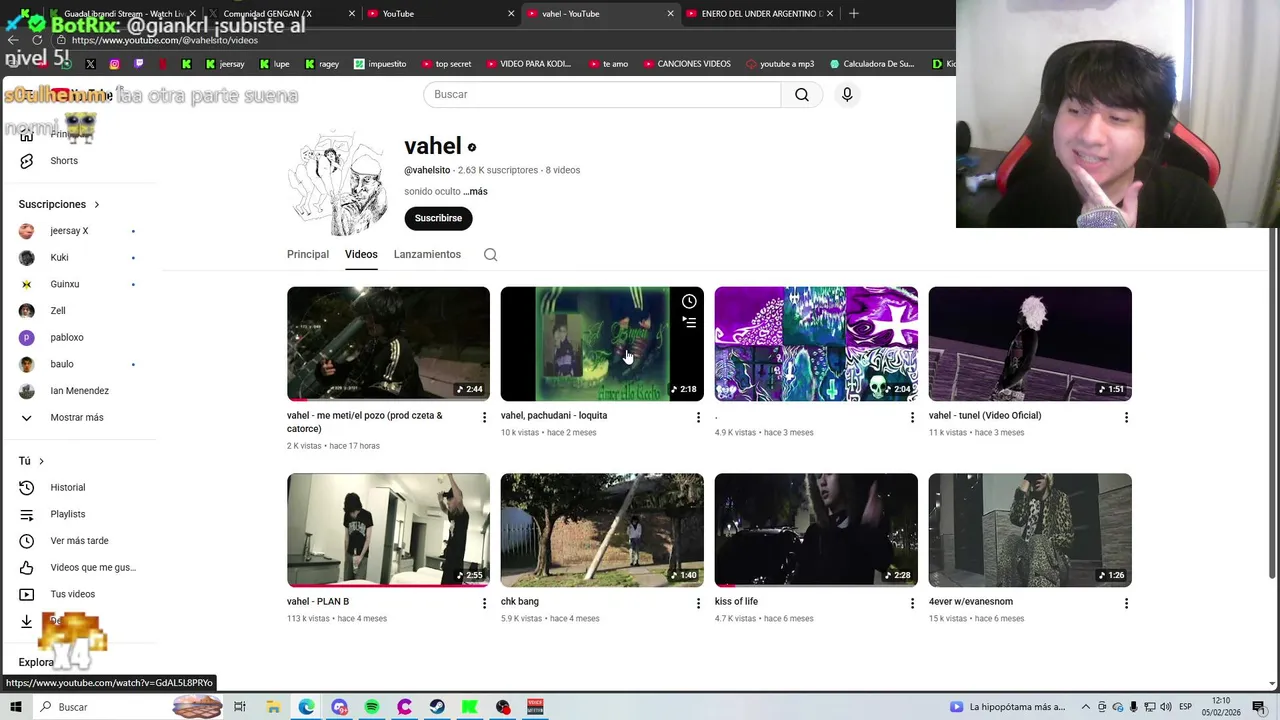
Task: Open File Explorer from the taskbar
Action: 273,707
